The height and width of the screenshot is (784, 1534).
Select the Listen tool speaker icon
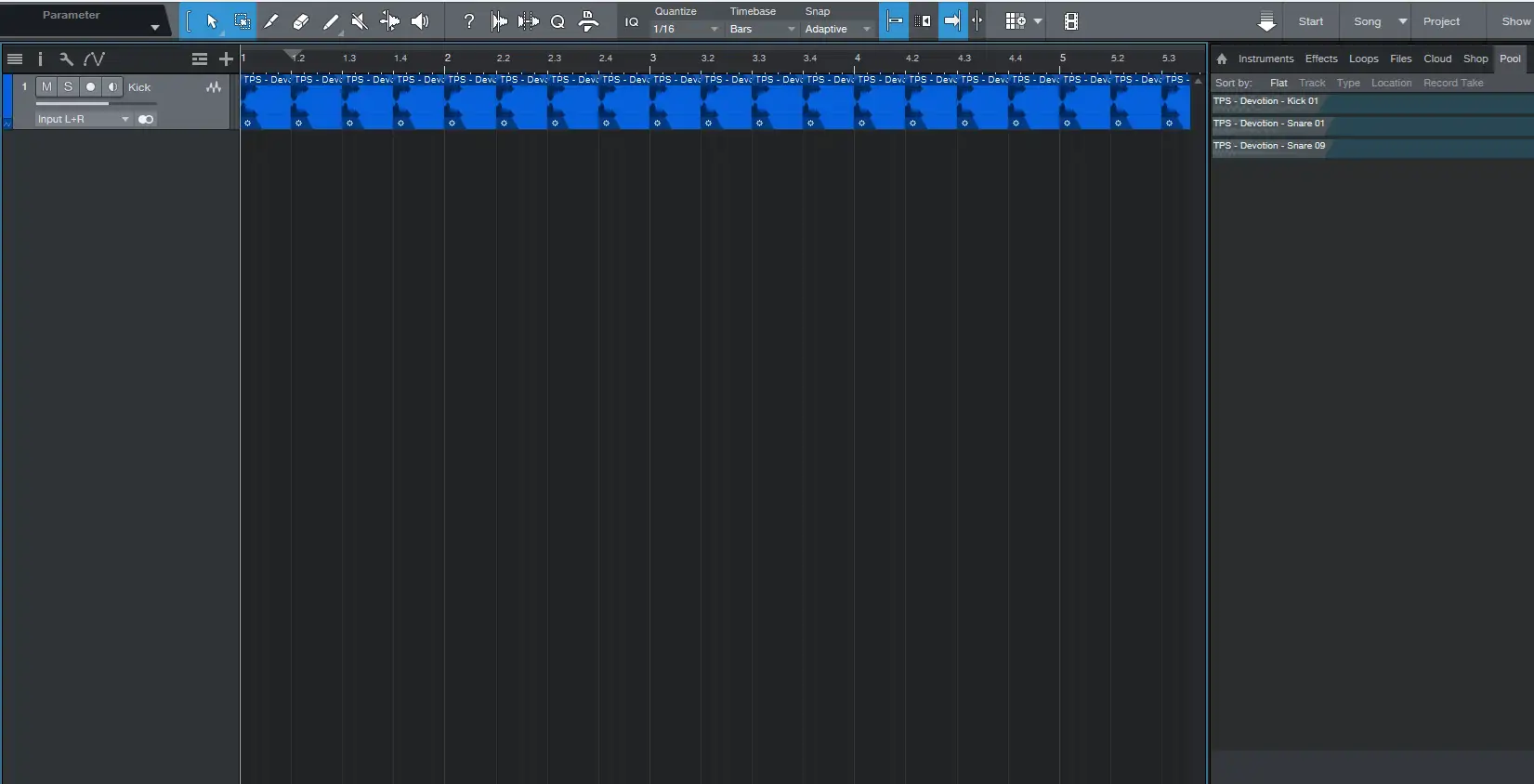coord(420,21)
